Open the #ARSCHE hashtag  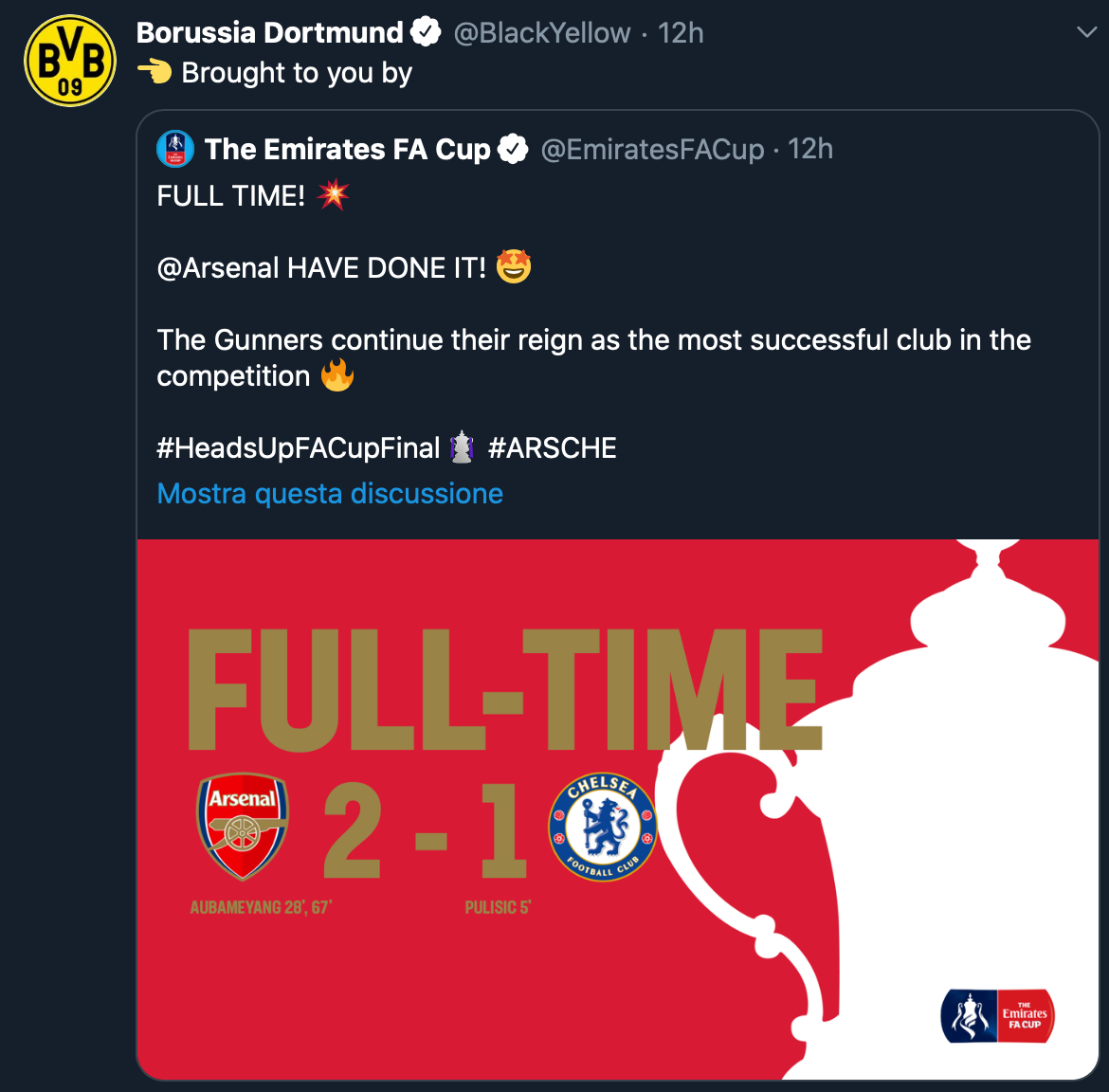click(x=552, y=447)
